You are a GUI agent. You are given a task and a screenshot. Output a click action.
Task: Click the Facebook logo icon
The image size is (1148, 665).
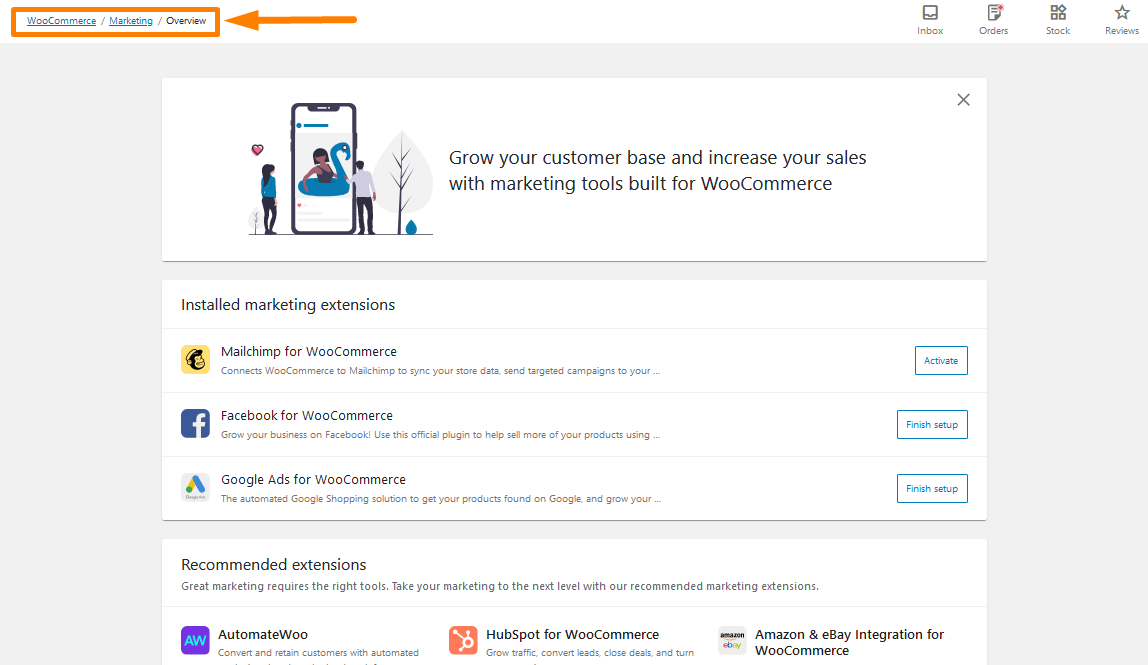[x=195, y=423]
